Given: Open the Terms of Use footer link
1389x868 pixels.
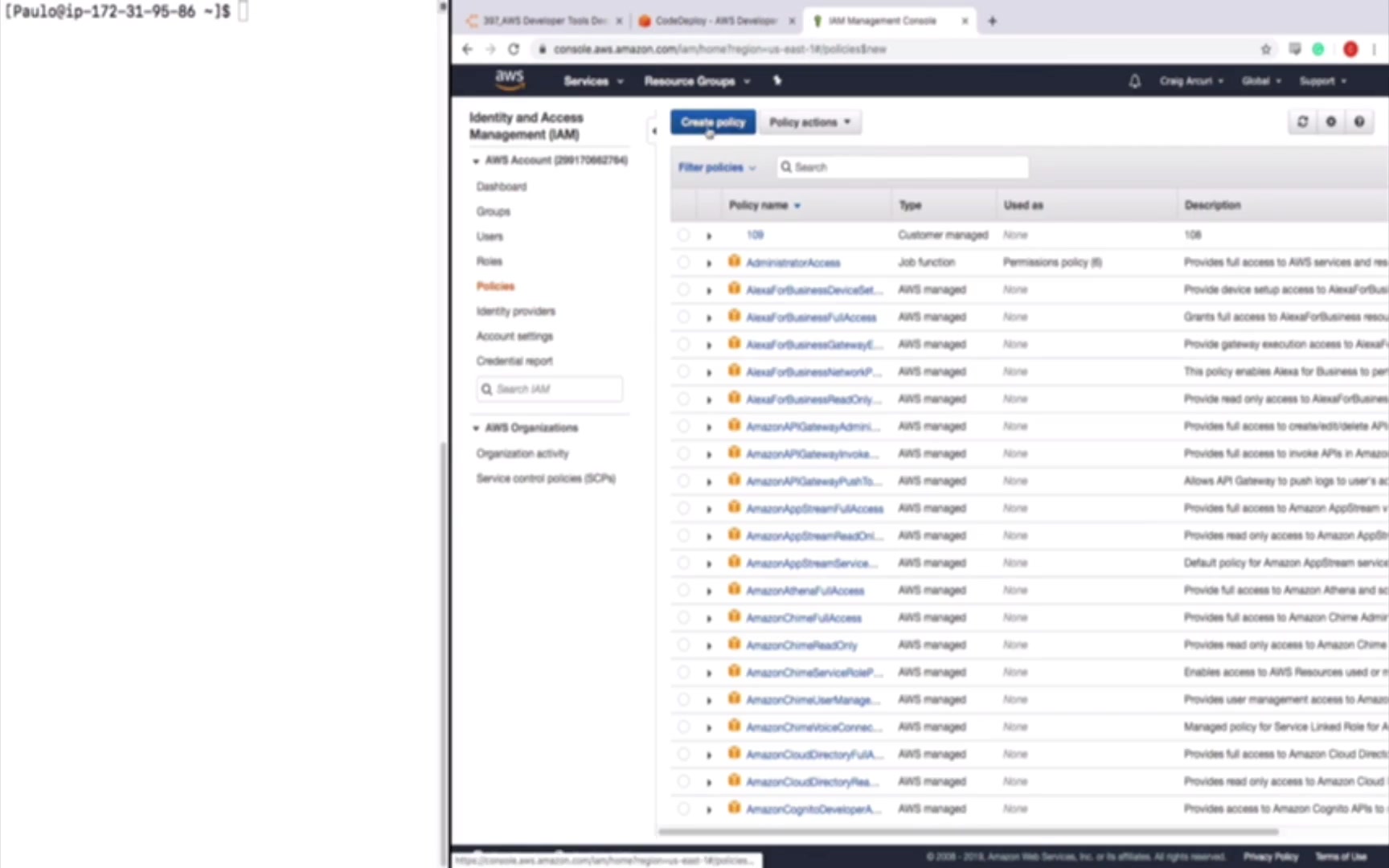Looking at the screenshot, I should [x=1341, y=856].
